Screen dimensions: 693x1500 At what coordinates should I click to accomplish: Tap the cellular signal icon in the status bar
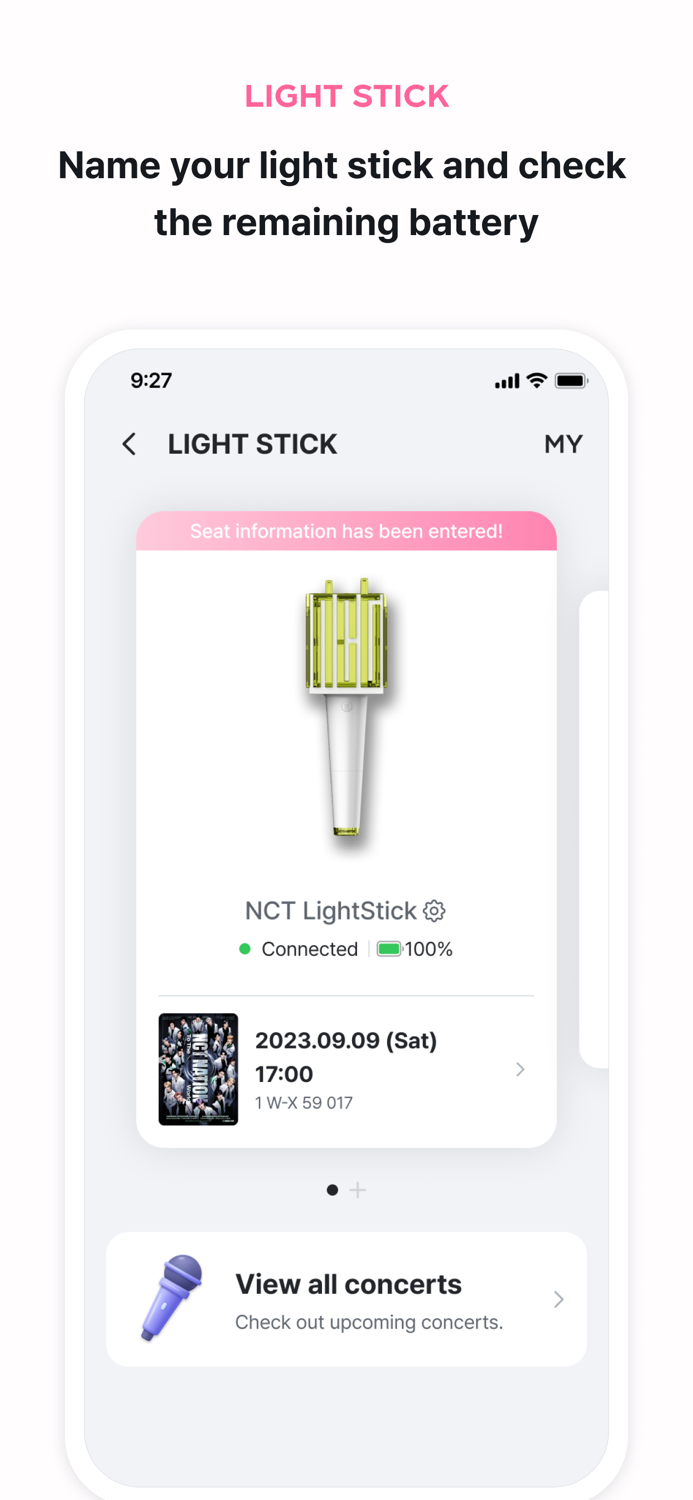tap(506, 381)
